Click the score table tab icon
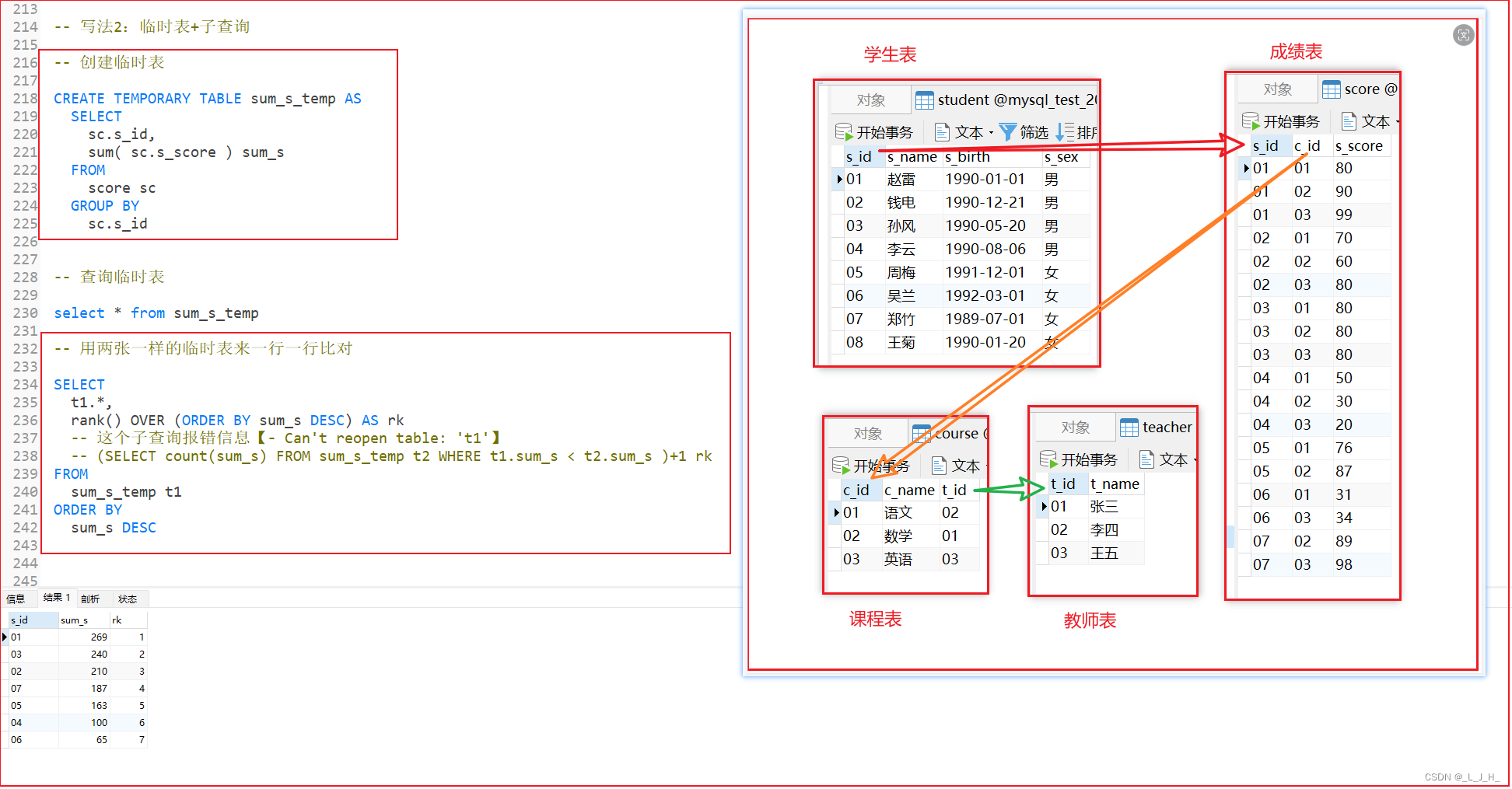The image size is (1512, 789). coord(1331,89)
